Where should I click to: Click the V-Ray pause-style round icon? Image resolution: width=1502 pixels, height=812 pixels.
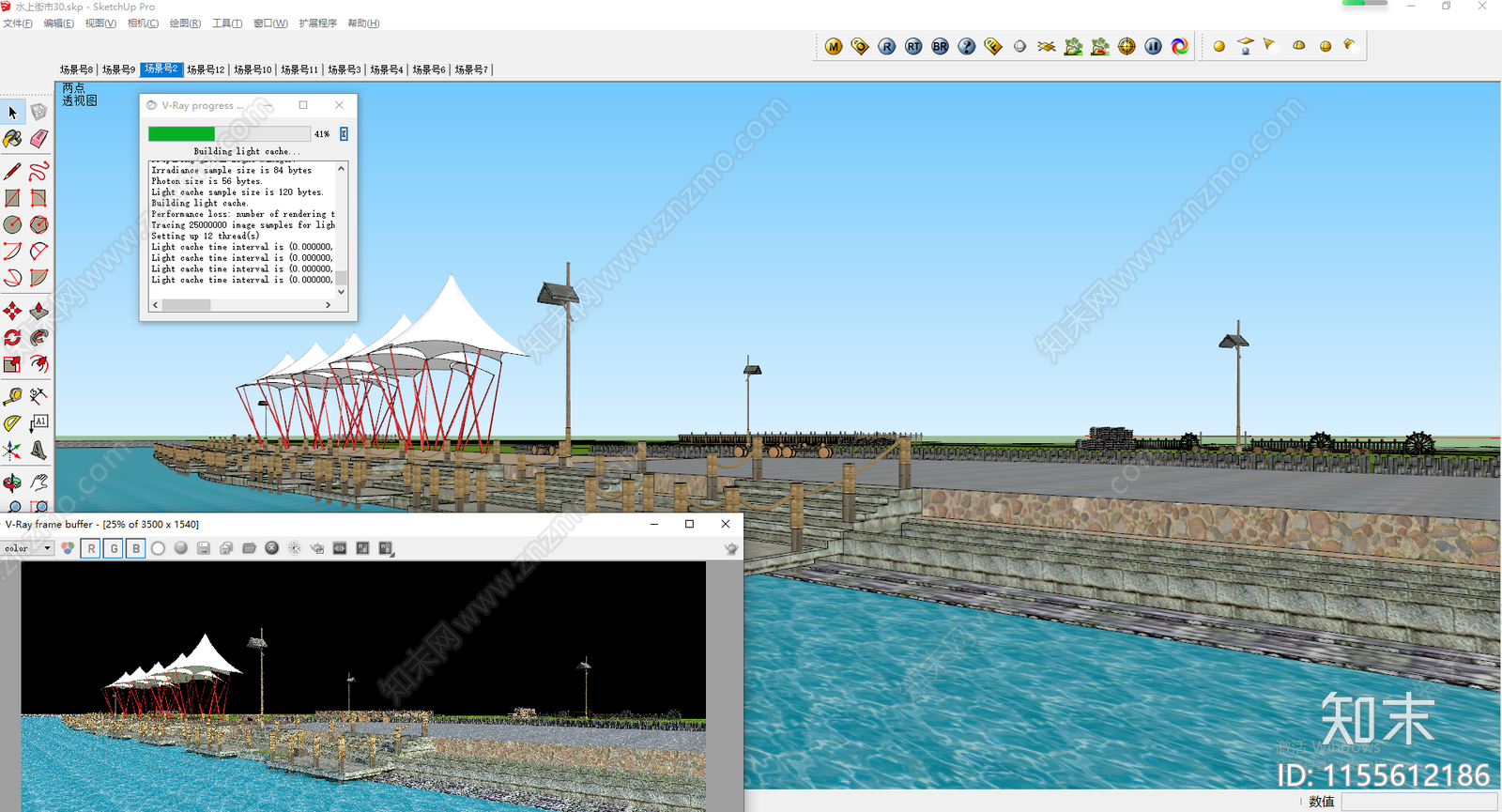click(1153, 46)
